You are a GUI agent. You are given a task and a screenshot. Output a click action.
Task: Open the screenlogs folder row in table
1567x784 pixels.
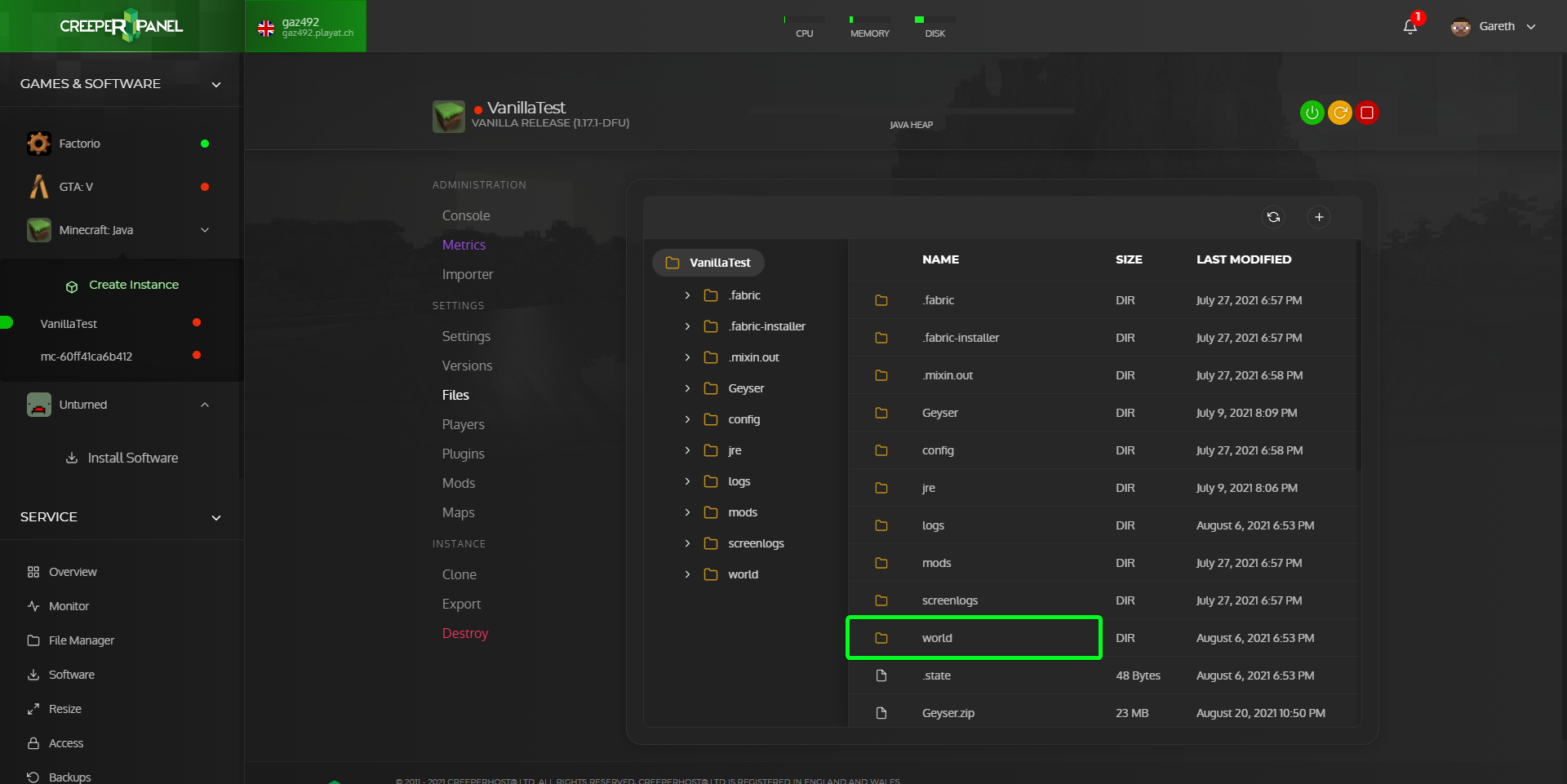pos(1103,600)
